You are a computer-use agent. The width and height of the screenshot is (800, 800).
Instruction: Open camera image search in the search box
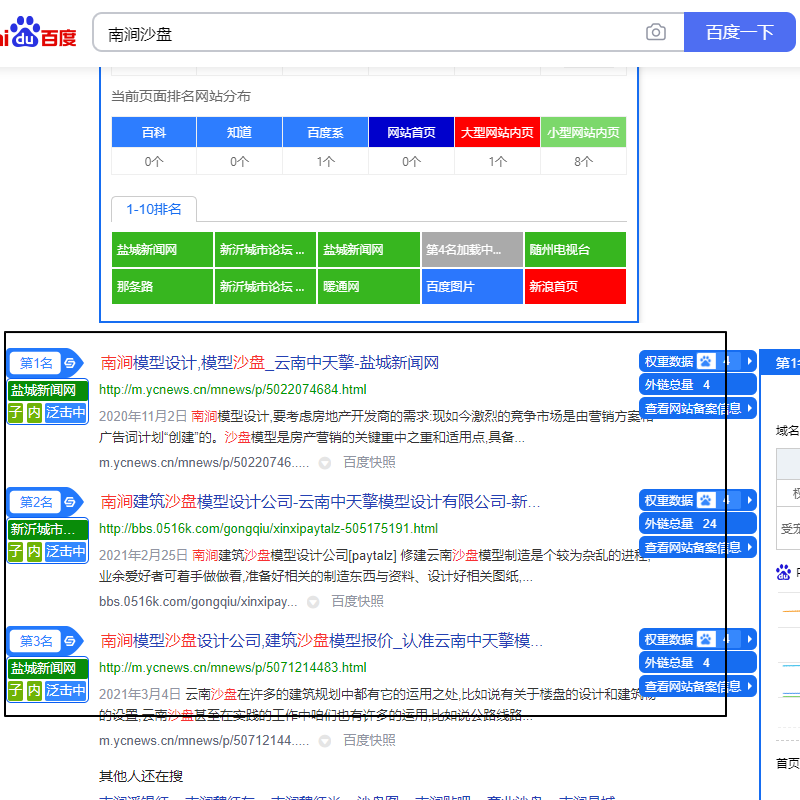click(x=656, y=32)
